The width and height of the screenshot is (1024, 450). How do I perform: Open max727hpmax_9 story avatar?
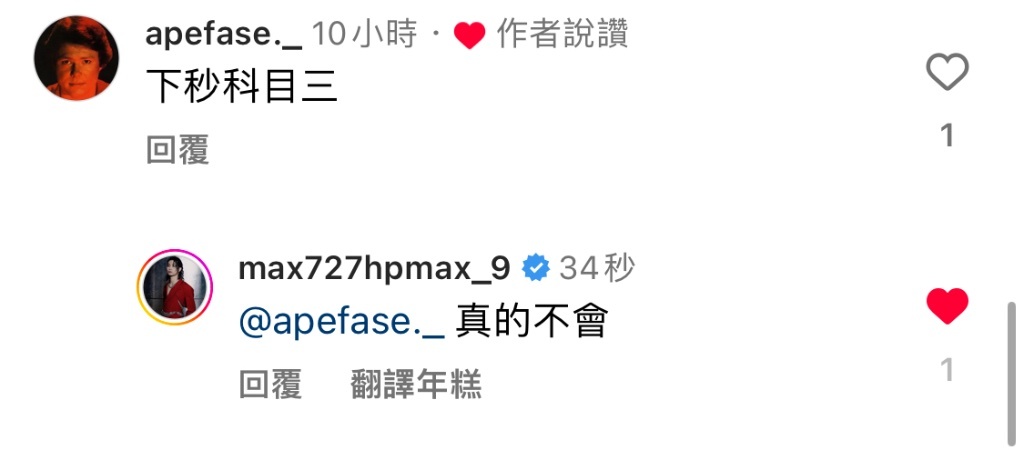tap(175, 287)
